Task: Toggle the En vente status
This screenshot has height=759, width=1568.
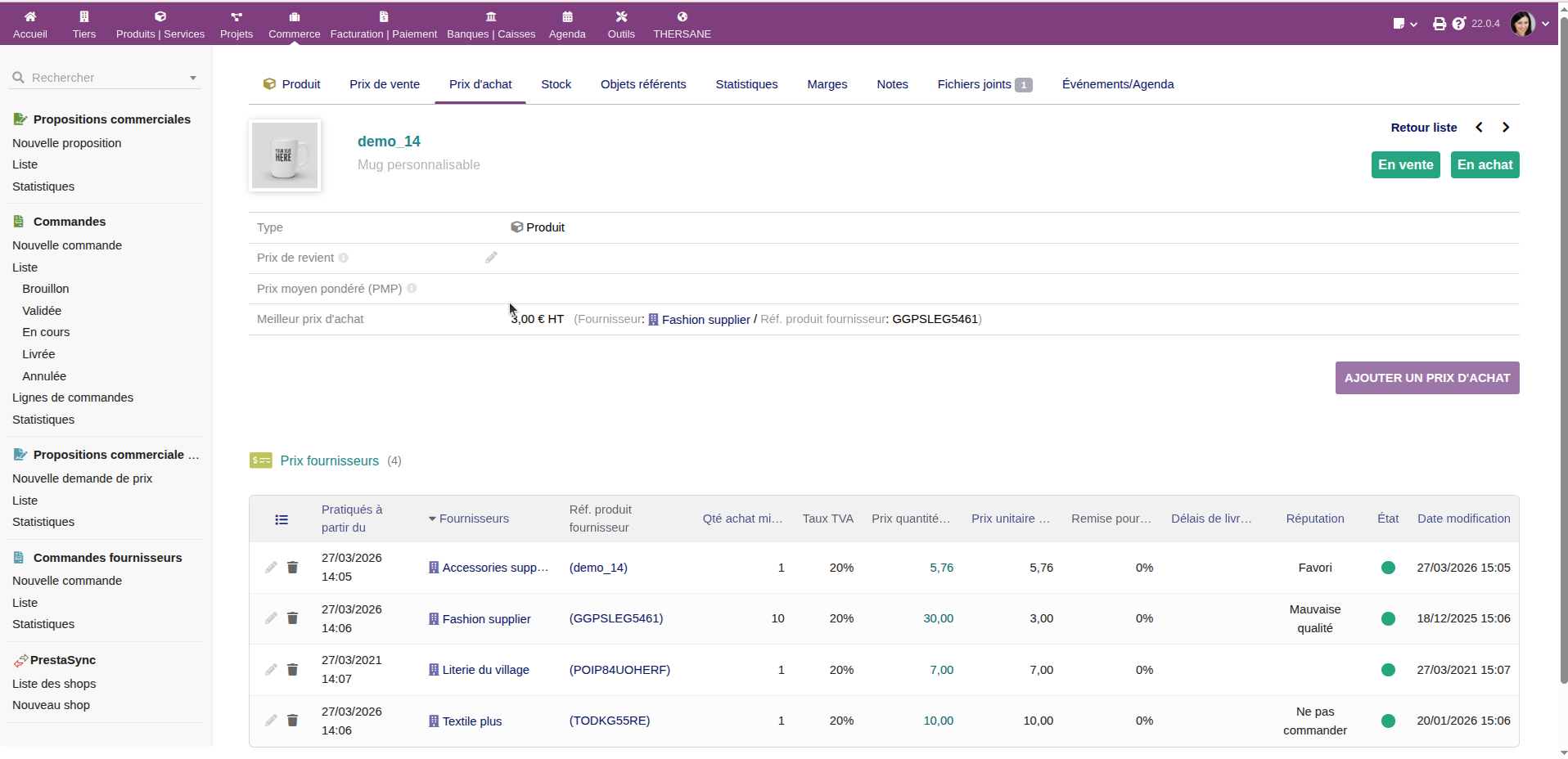Action: 1405,165
